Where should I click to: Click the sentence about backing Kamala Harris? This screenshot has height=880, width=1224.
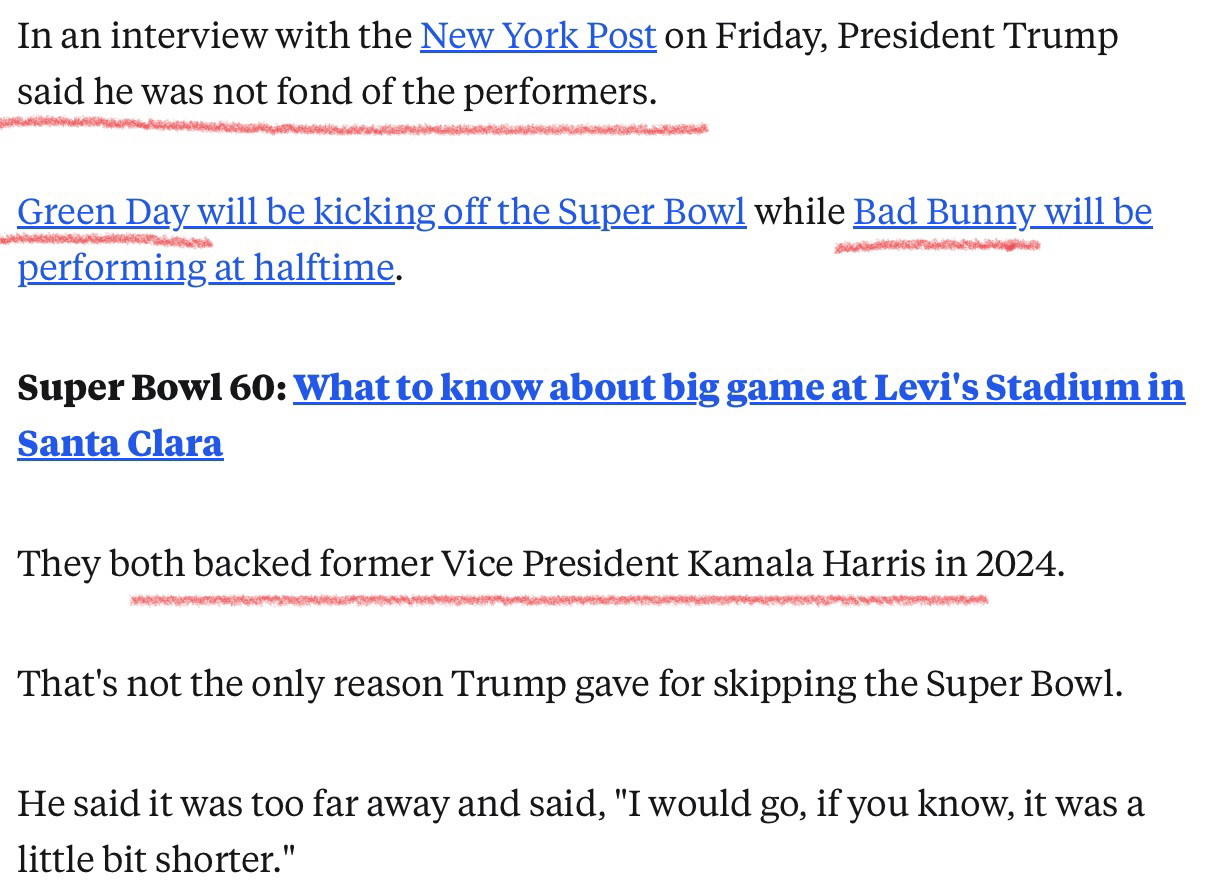(540, 564)
